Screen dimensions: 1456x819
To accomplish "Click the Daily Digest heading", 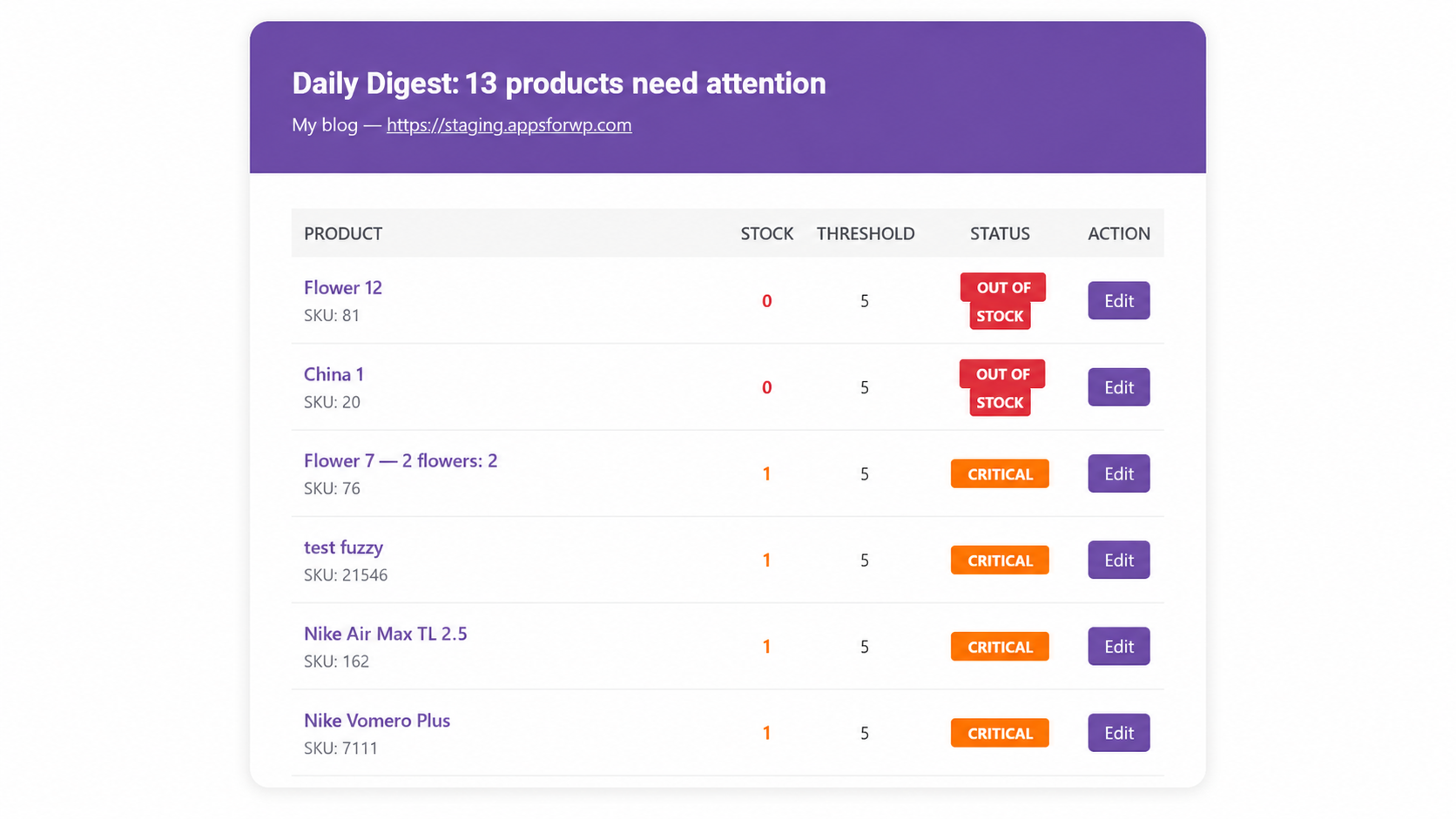I will 559,84.
